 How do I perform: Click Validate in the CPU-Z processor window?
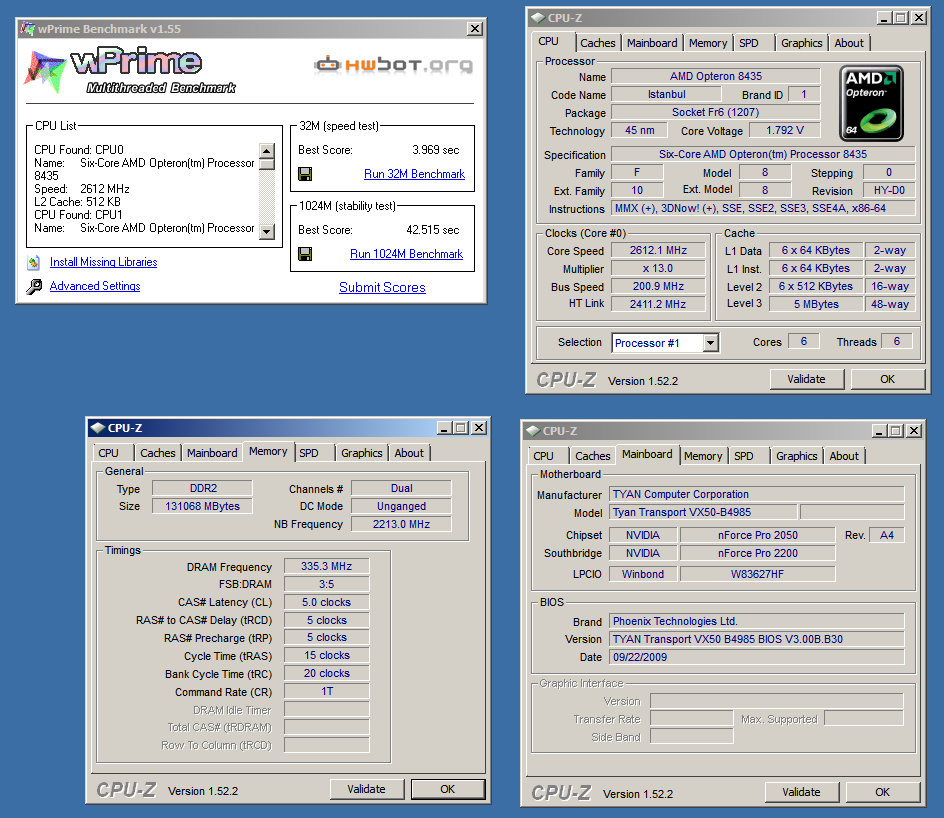point(807,379)
